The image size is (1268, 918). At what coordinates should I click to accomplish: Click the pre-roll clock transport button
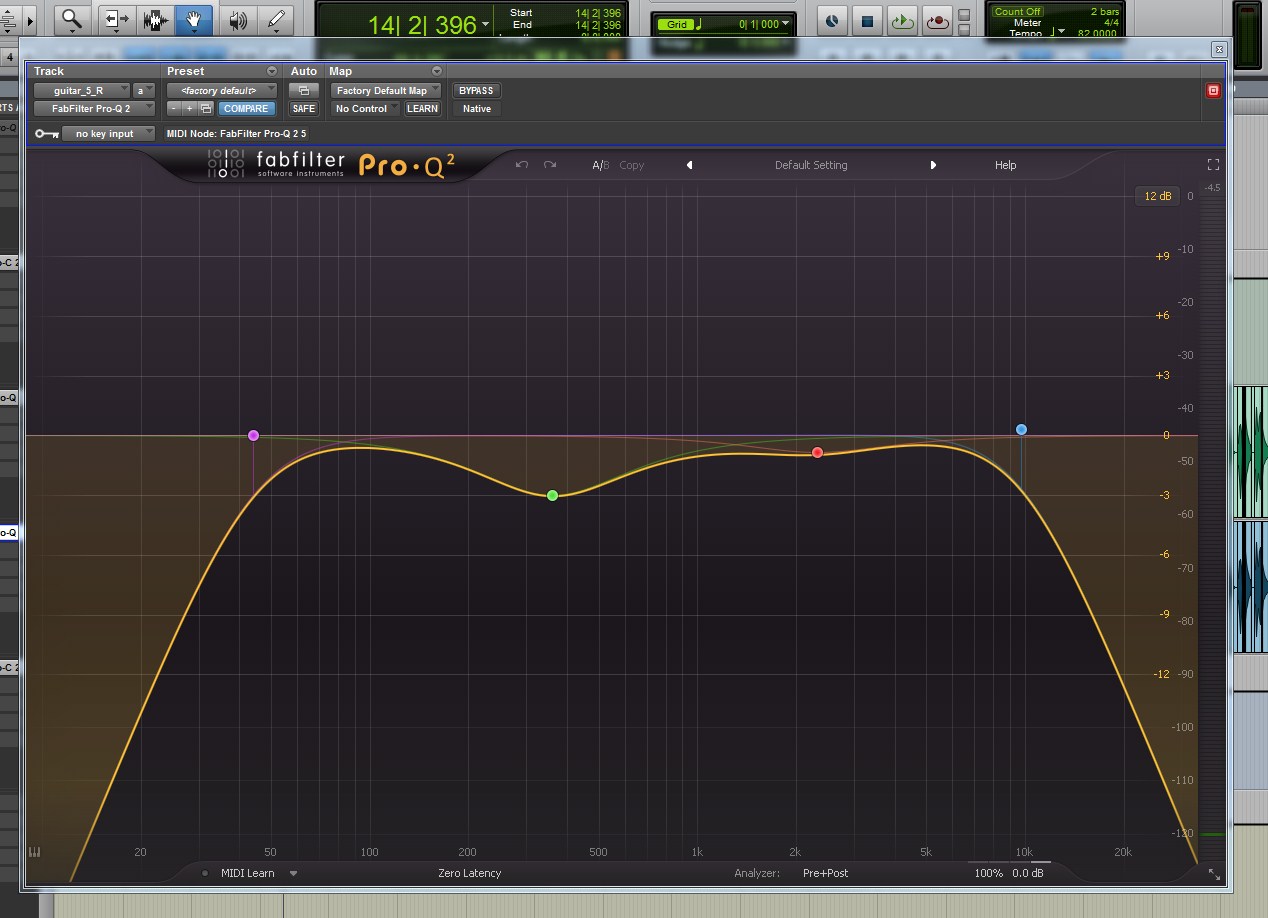click(x=832, y=20)
